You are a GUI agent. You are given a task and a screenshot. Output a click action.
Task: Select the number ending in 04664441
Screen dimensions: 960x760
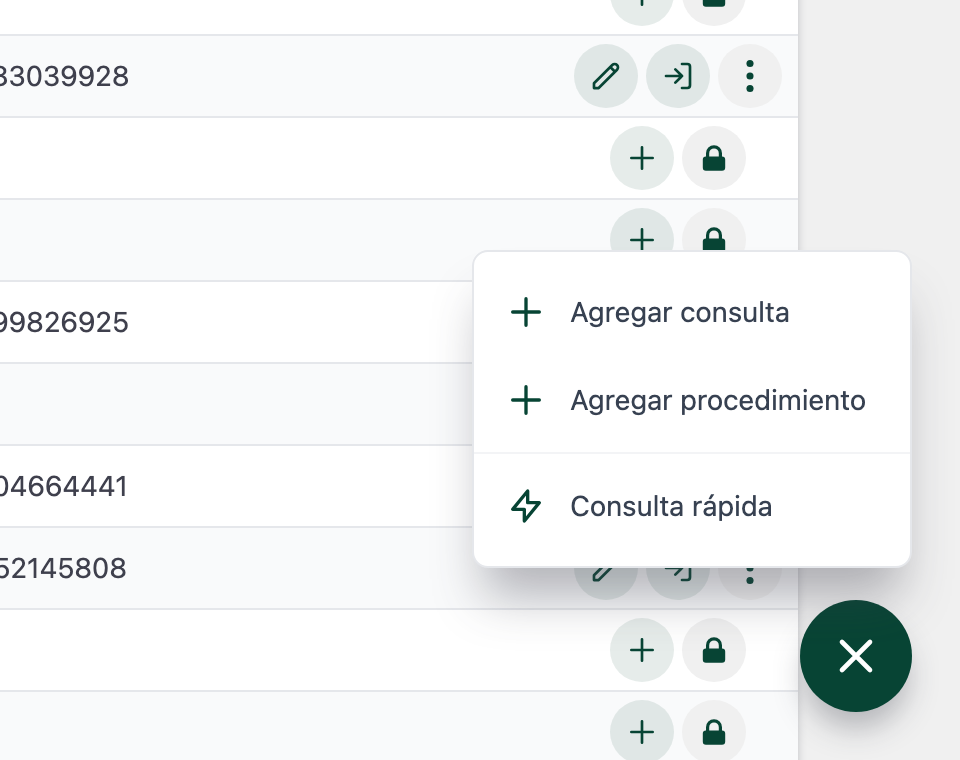63,487
